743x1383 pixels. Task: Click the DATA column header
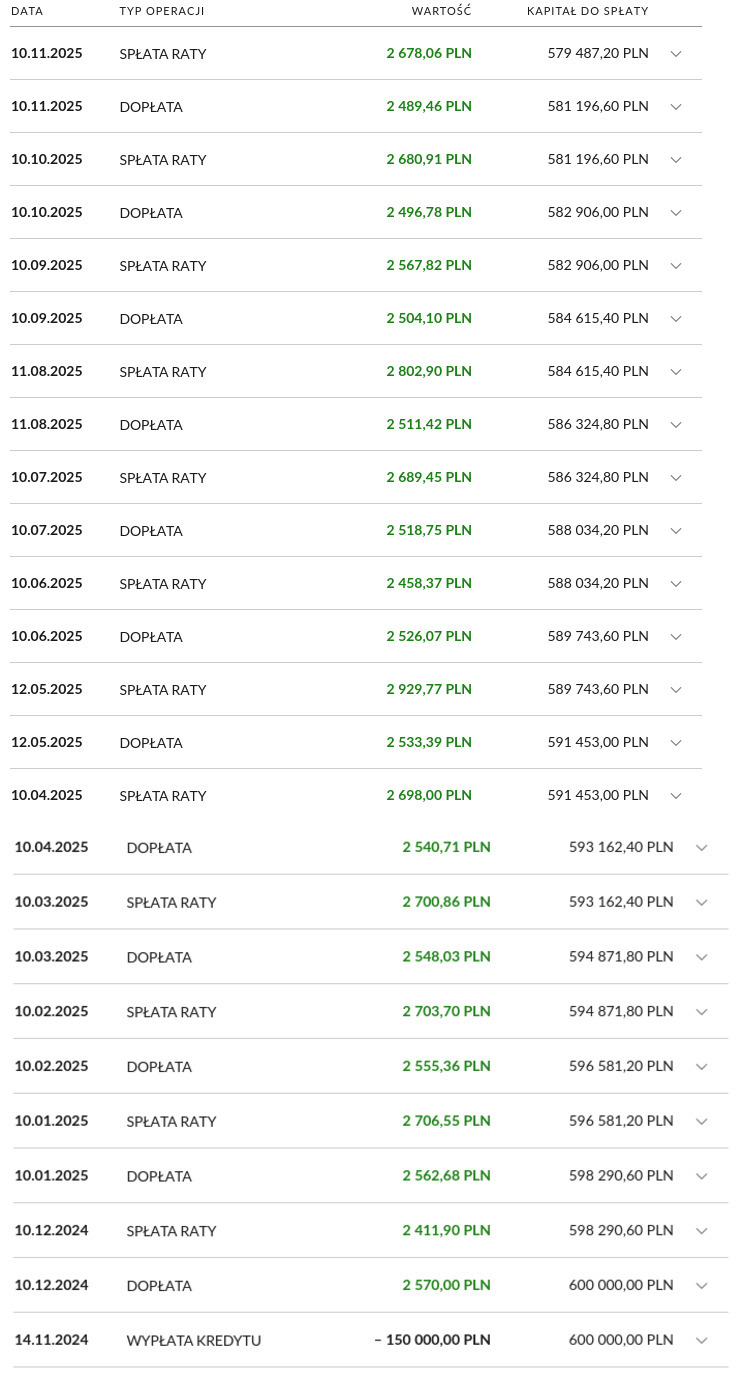(x=27, y=11)
